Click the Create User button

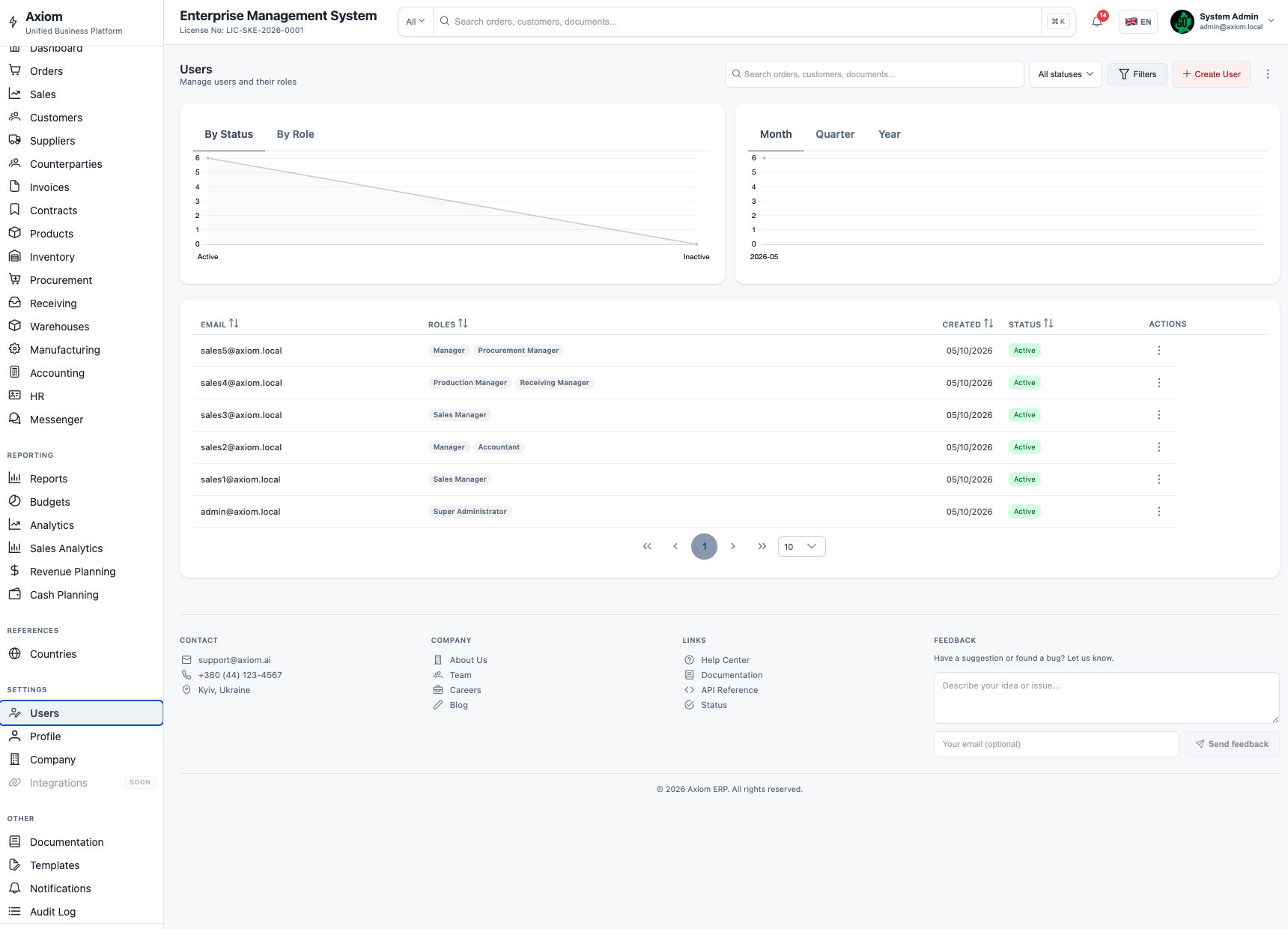1212,74
